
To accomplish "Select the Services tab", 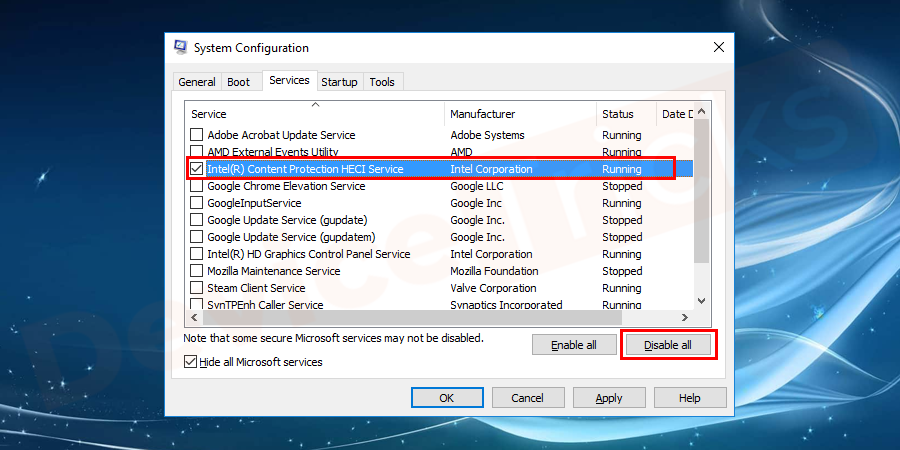I will [289, 80].
